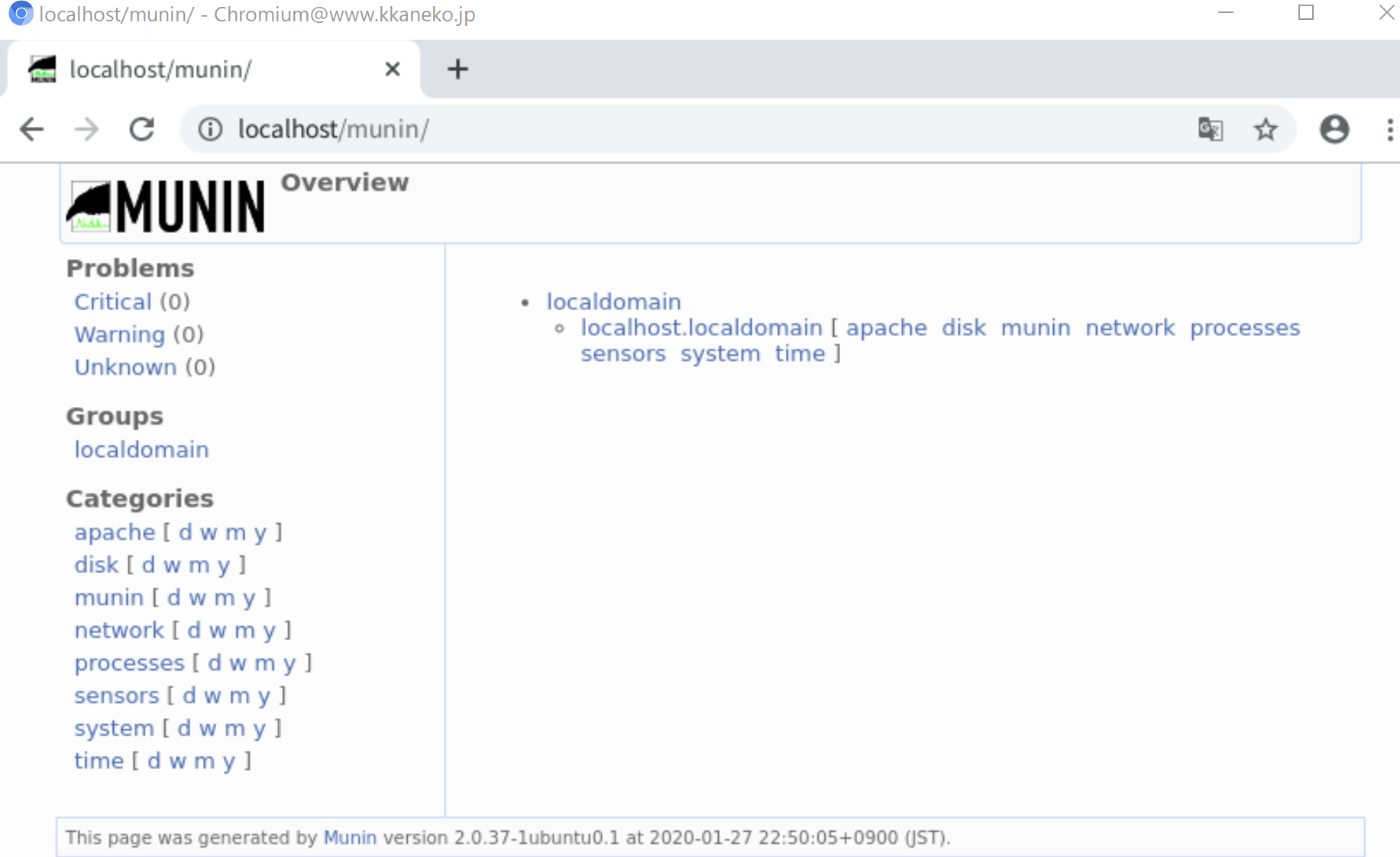Open the time category in sidebar

[x=99, y=762]
